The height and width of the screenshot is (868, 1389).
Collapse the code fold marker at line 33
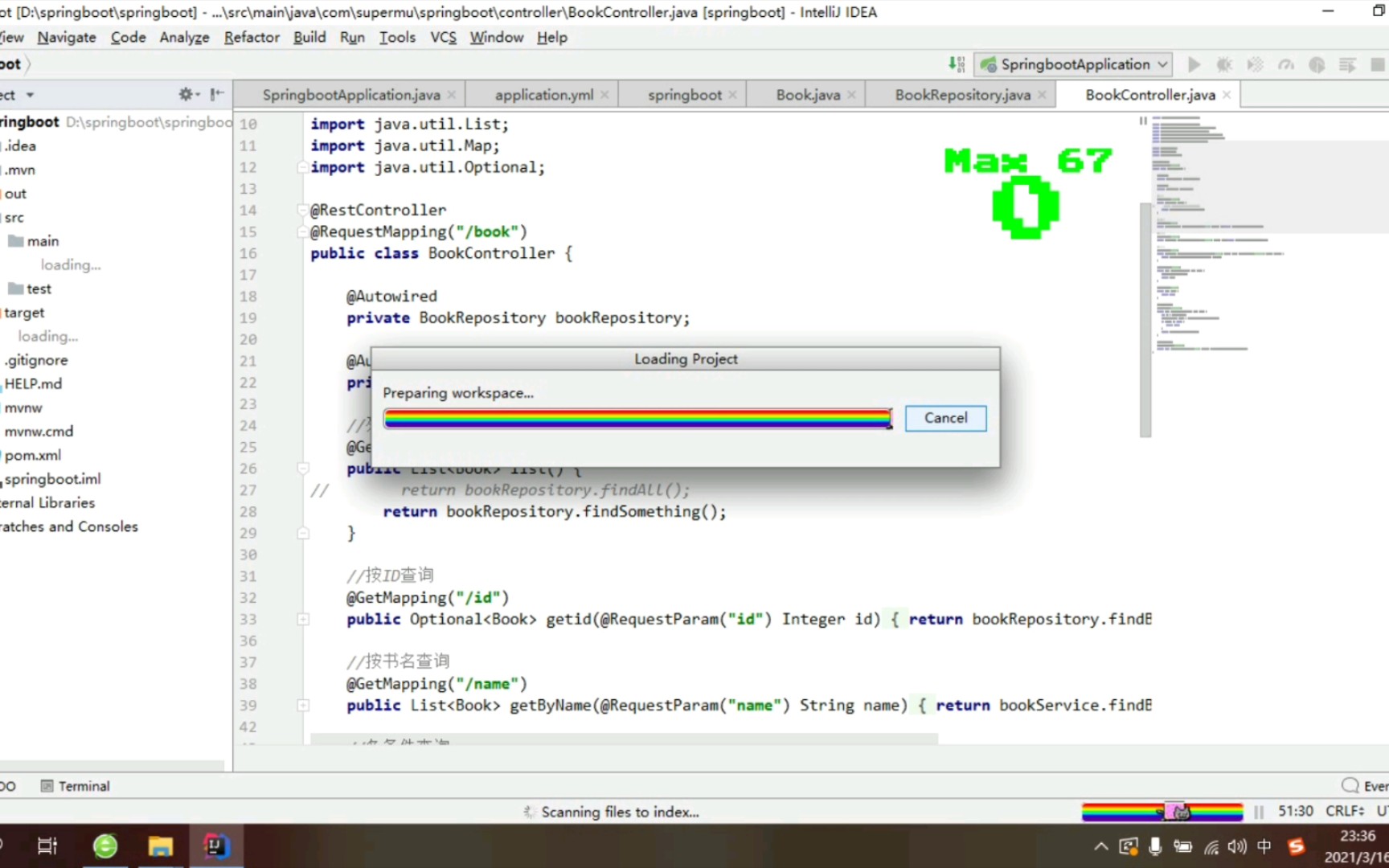[303, 619]
